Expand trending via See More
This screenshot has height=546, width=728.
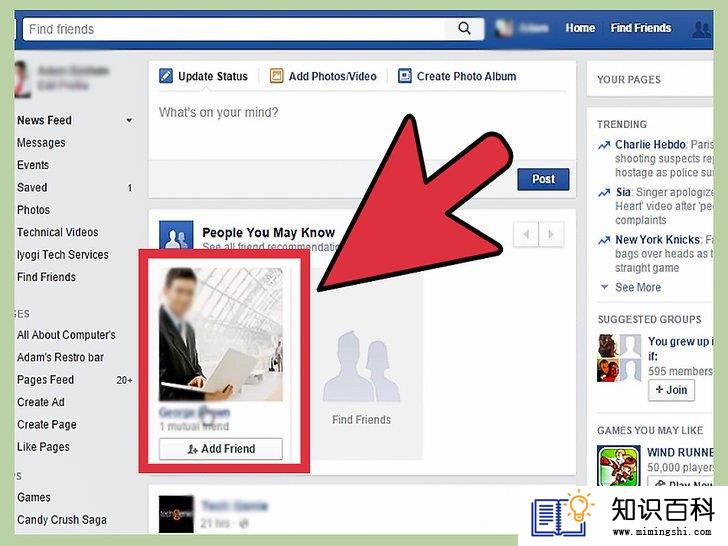638,287
